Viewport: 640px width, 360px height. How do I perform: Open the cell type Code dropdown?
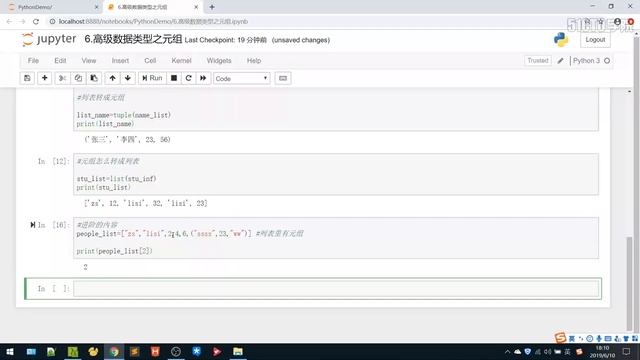point(242,78)
